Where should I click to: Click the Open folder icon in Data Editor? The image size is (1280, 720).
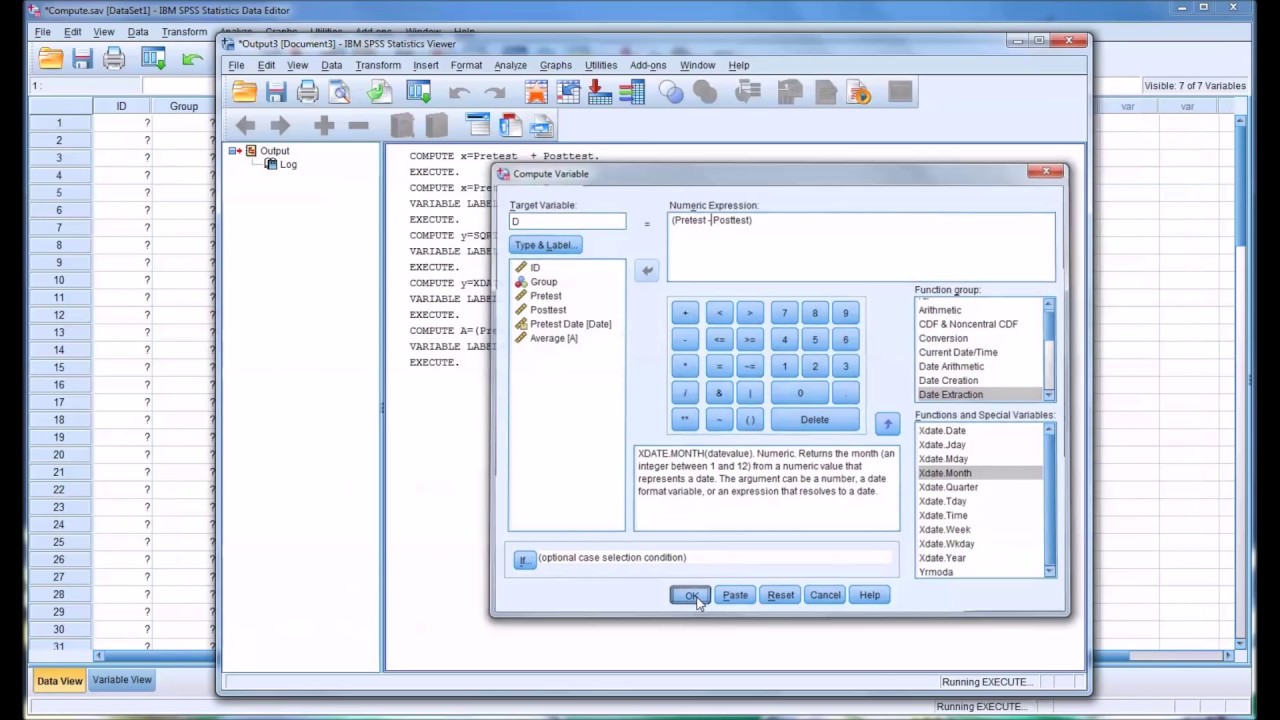[x=50, y=59]
